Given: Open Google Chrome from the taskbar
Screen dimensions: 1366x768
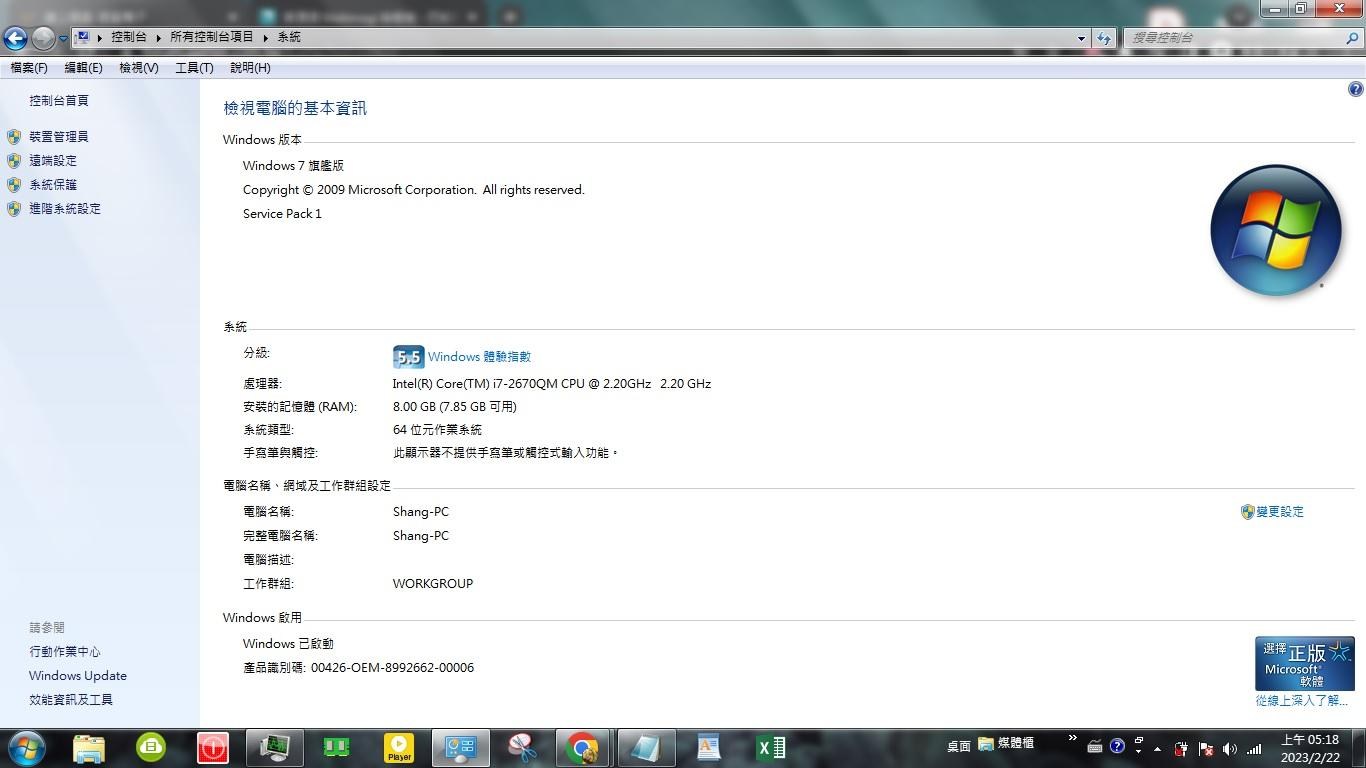Looking at the screenshot, I should (583, 747).
